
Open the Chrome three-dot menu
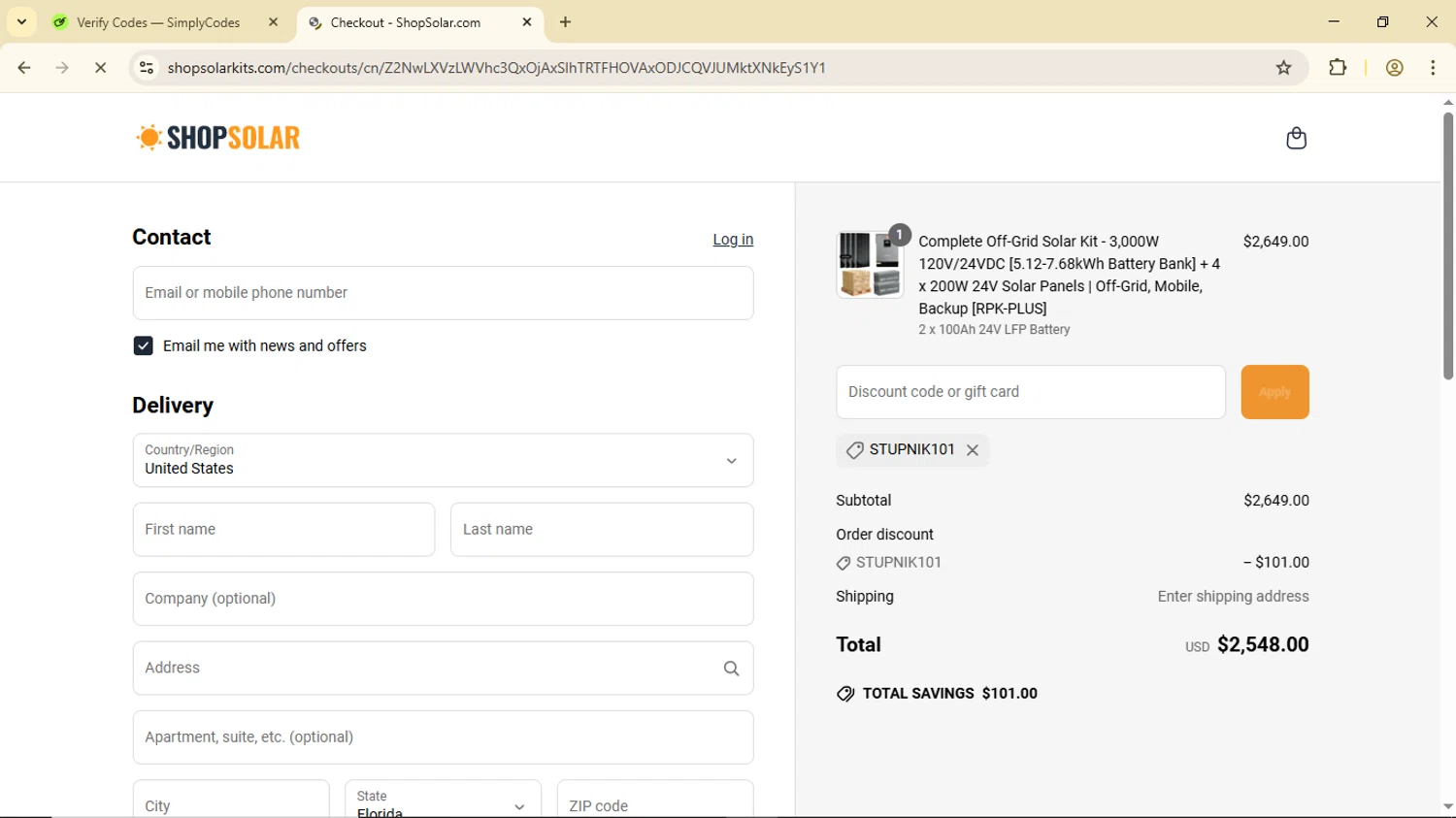(1433, 68)
